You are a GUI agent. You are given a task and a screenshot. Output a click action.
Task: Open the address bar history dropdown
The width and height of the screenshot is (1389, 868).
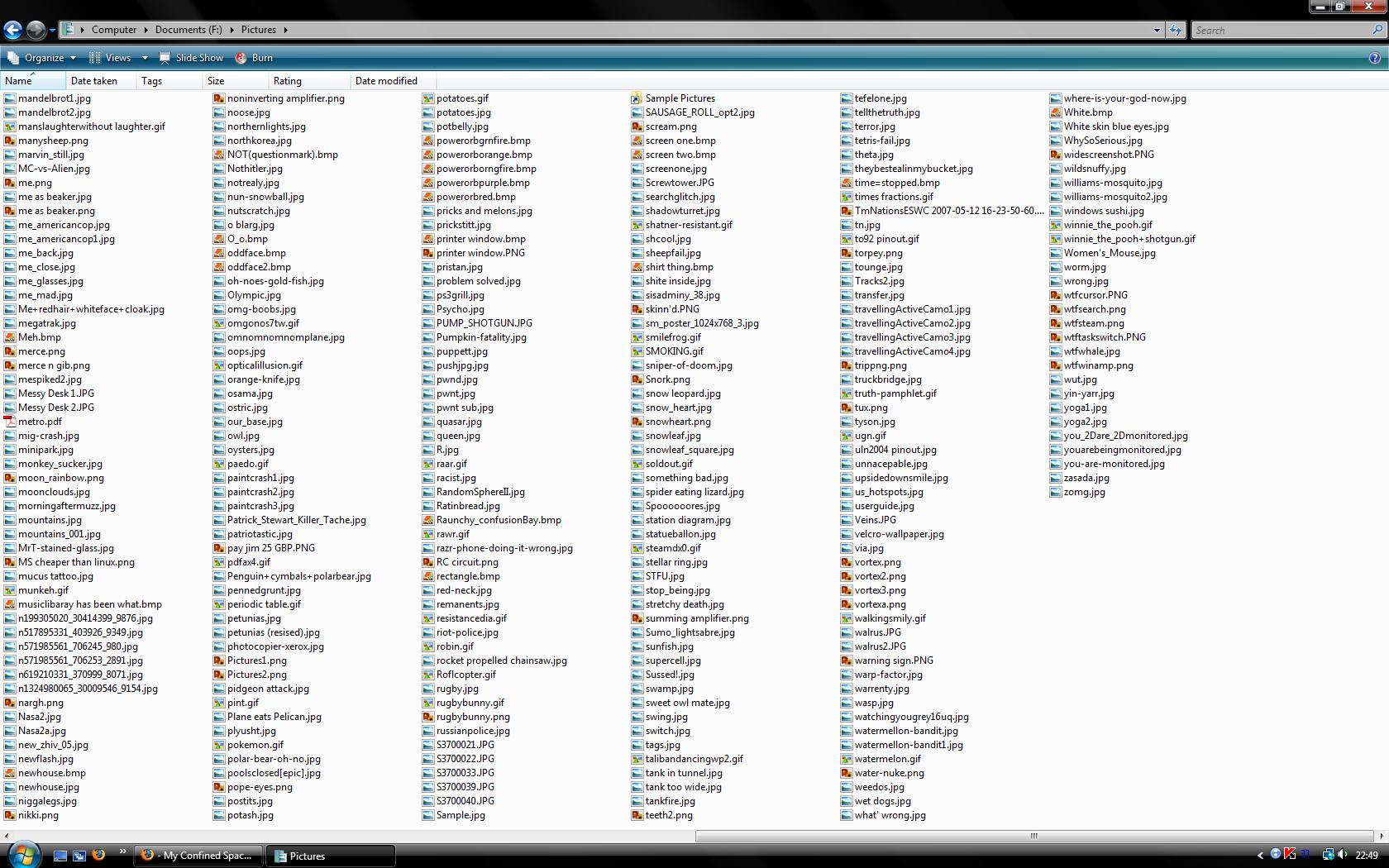(x=1157, y=30)
